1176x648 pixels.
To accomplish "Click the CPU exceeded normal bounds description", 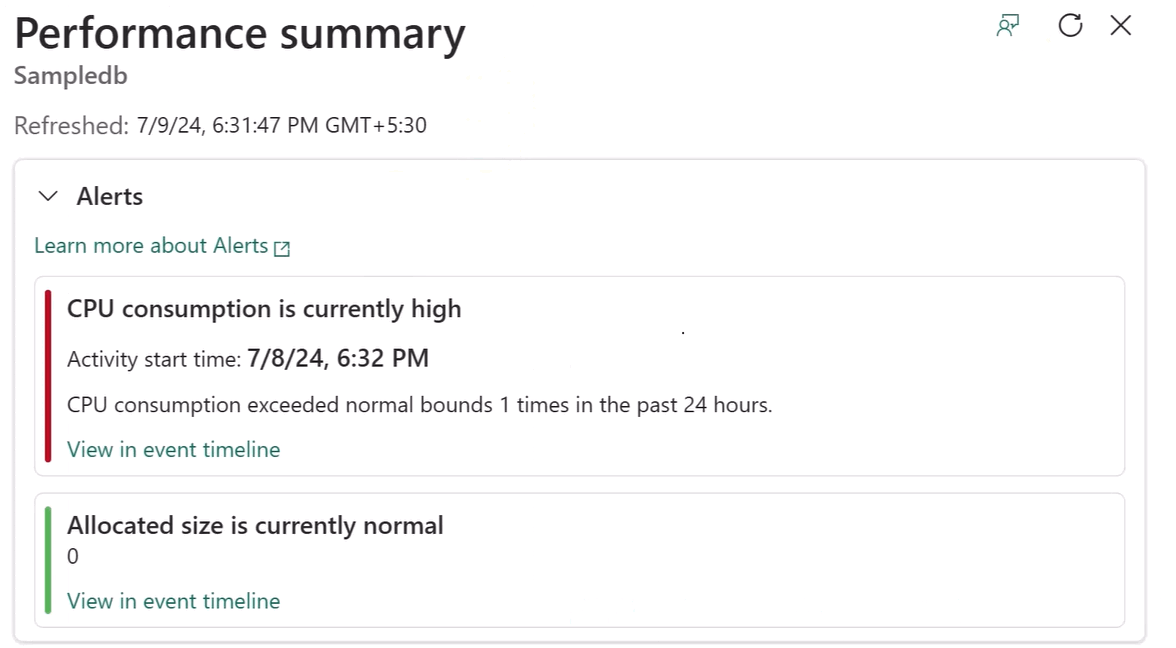I will point(419,405).
